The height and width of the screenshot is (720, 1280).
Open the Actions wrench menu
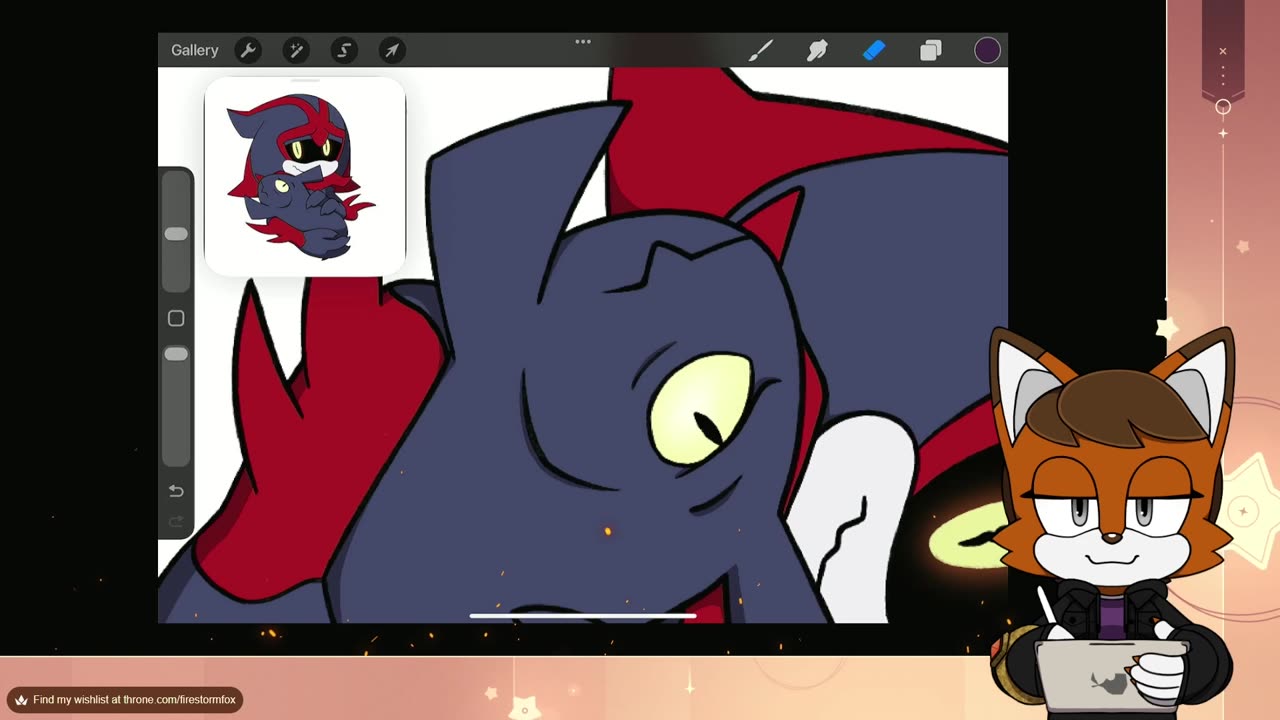pyautogui.click(x=248, y=50)
